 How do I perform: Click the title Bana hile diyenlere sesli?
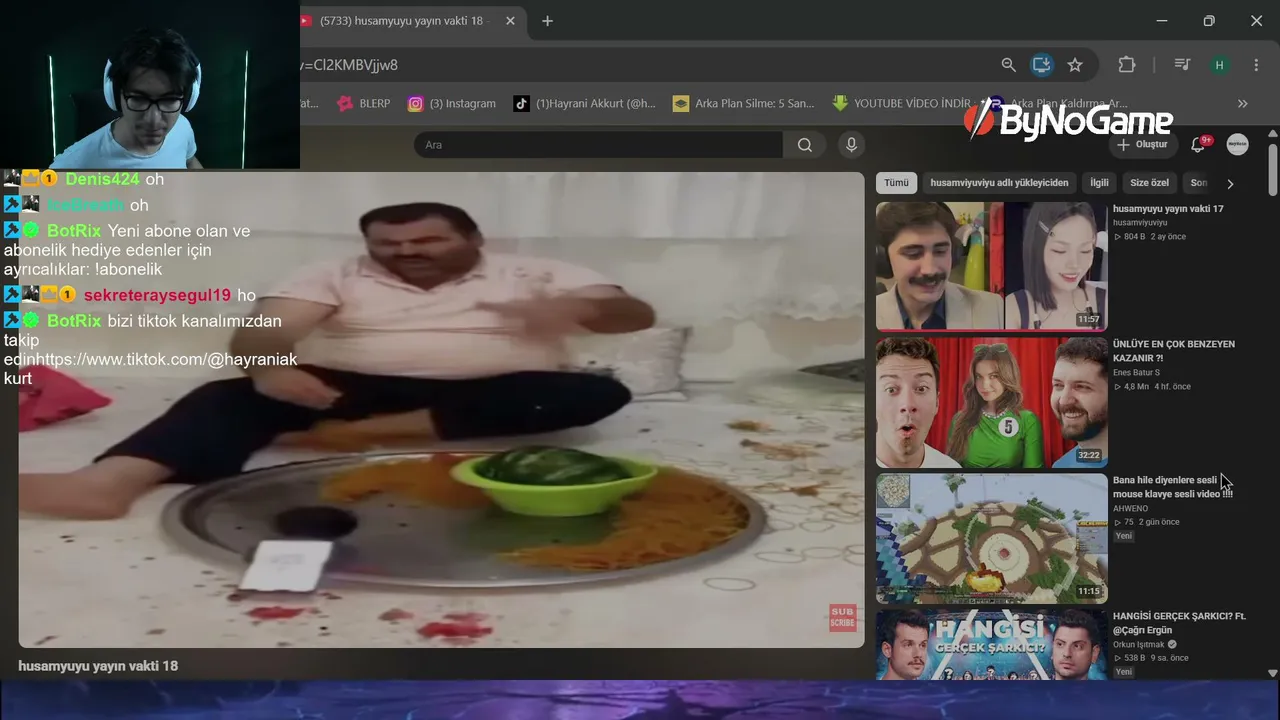(1172, 487)
